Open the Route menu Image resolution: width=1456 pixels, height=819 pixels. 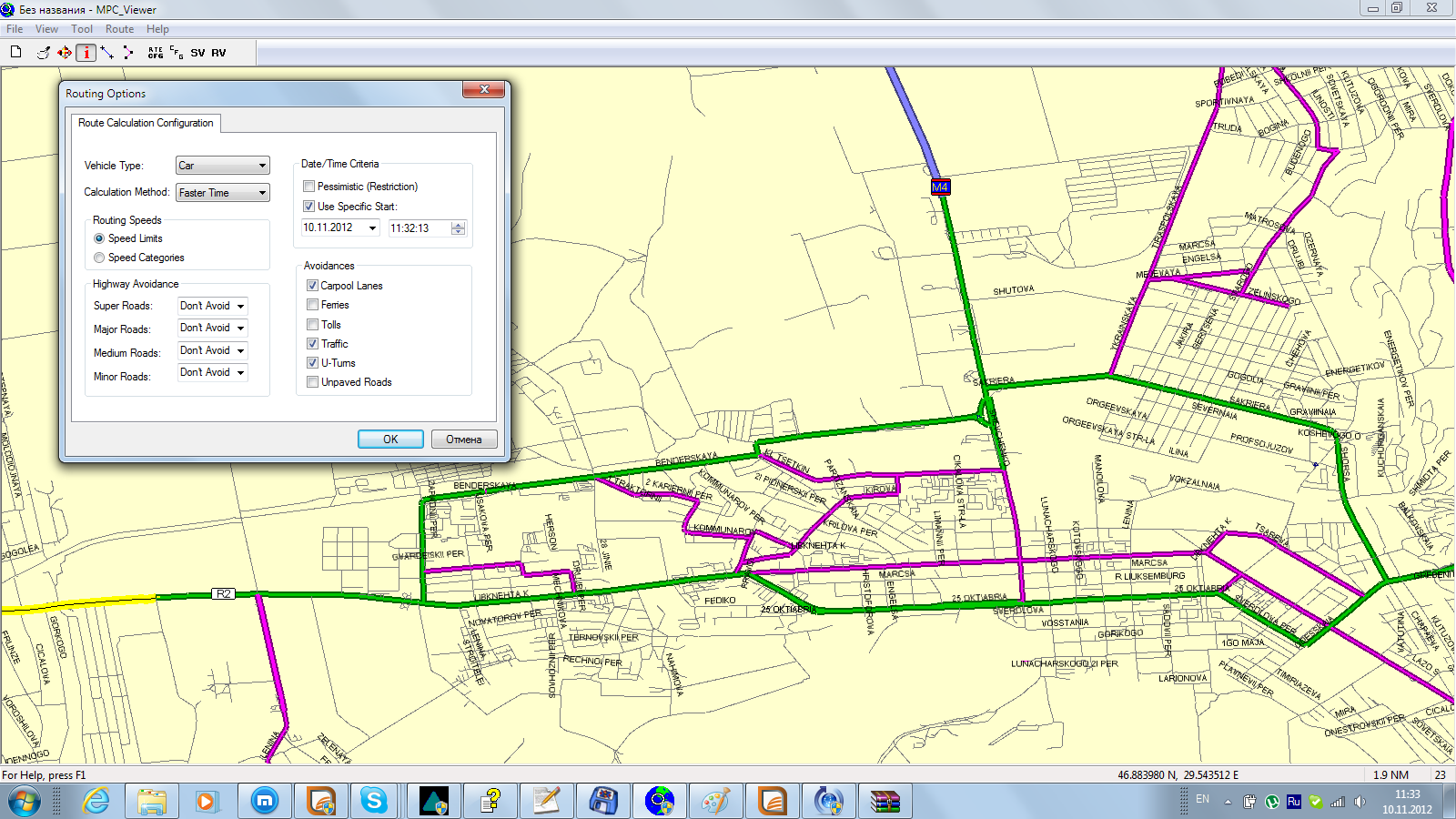(119, 29)
